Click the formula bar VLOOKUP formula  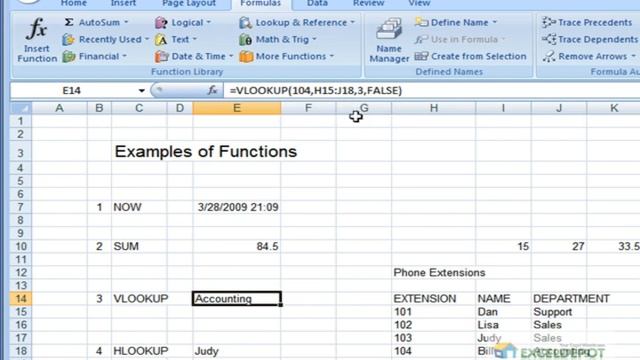[316, 91]
